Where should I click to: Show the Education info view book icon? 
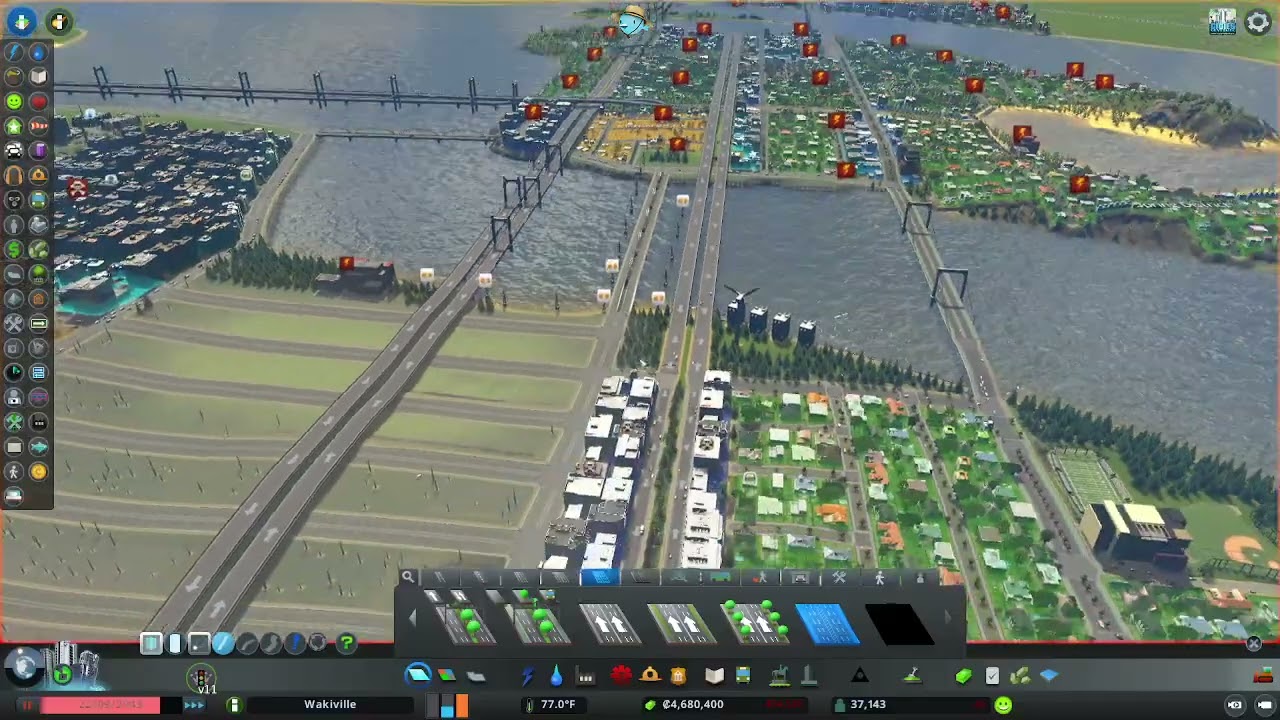[38, 77]
